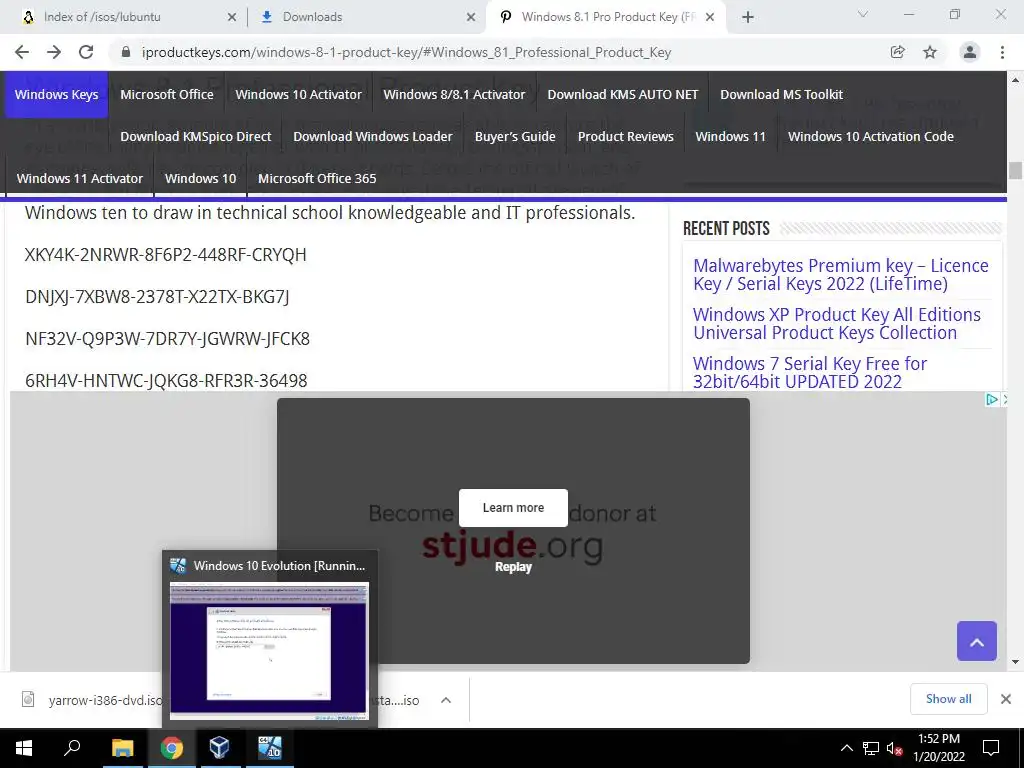View site info padlock icon
Image resolution: width=1024 pixels, height=768 pixels.
[126, 52]
